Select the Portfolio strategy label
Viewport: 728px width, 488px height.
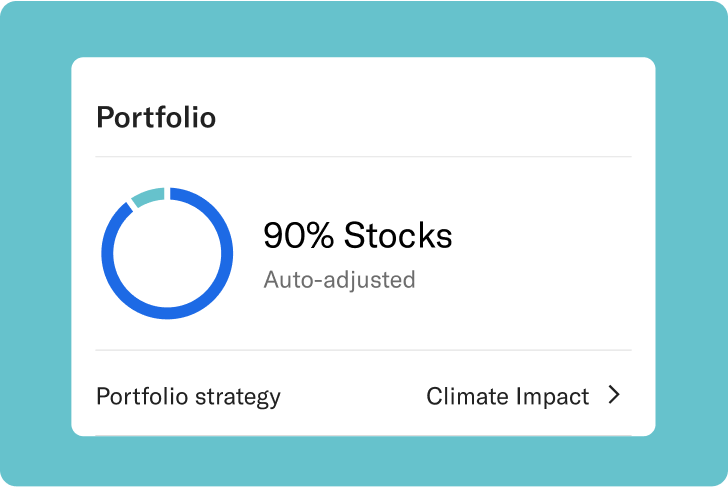click(188, 396)
